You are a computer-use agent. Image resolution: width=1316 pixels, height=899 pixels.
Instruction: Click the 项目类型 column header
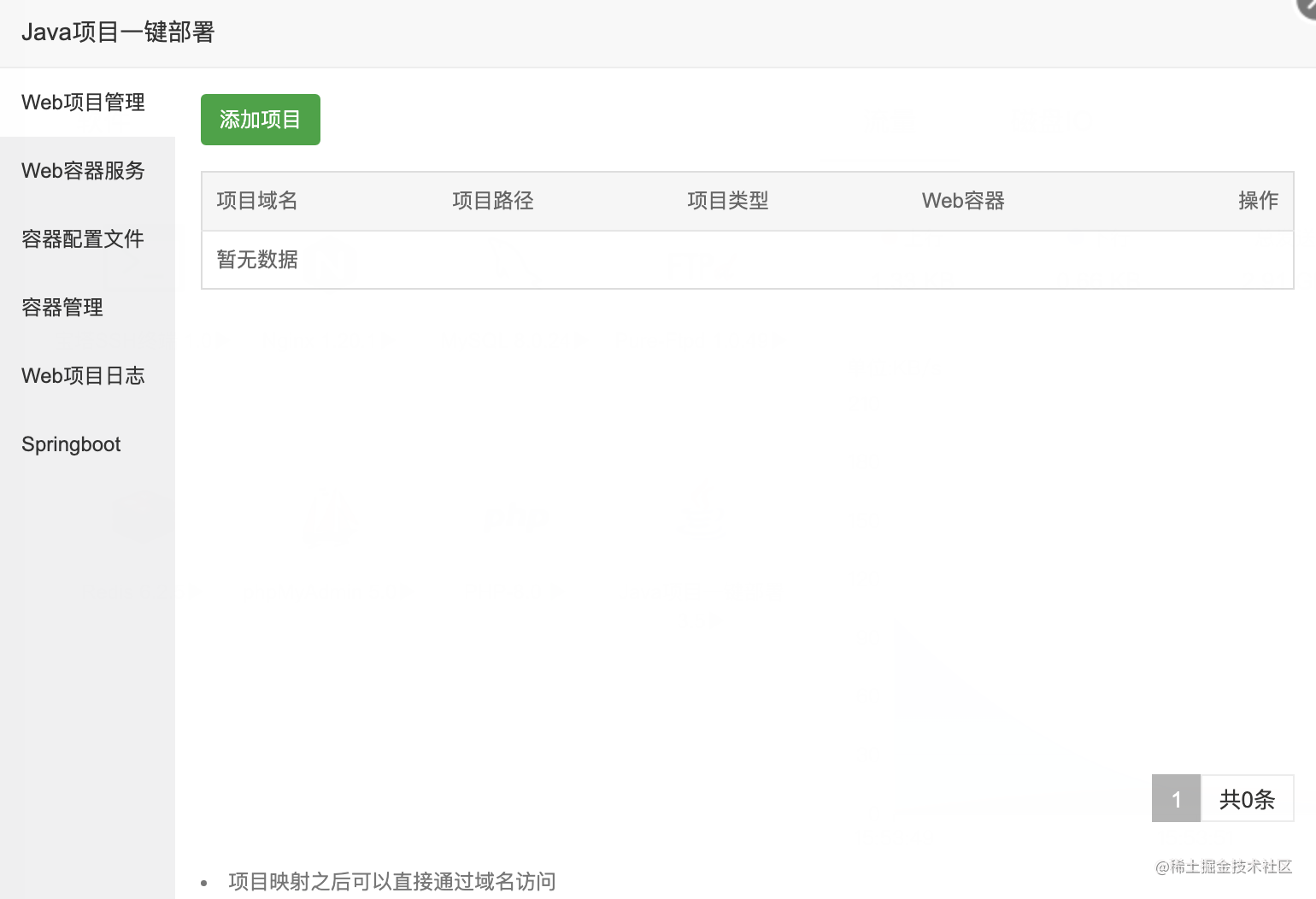728,201
